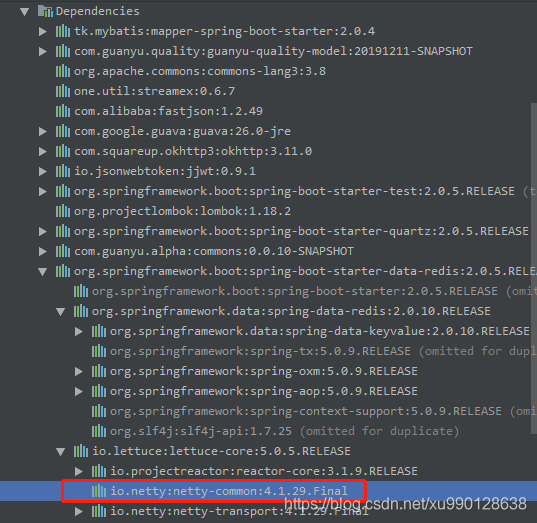Click library icon of spring-aop
Image resolution: width=537 pixels, height=523 pixels.
tap(99, 391)
